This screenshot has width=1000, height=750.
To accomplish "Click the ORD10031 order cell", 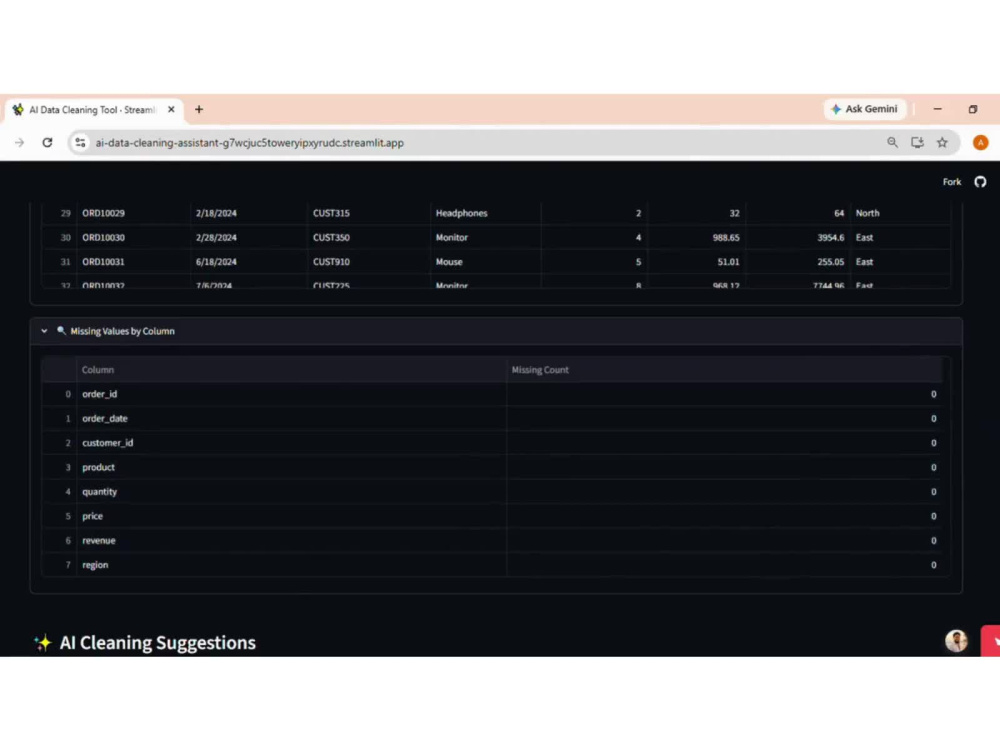I will pos(133,261).
